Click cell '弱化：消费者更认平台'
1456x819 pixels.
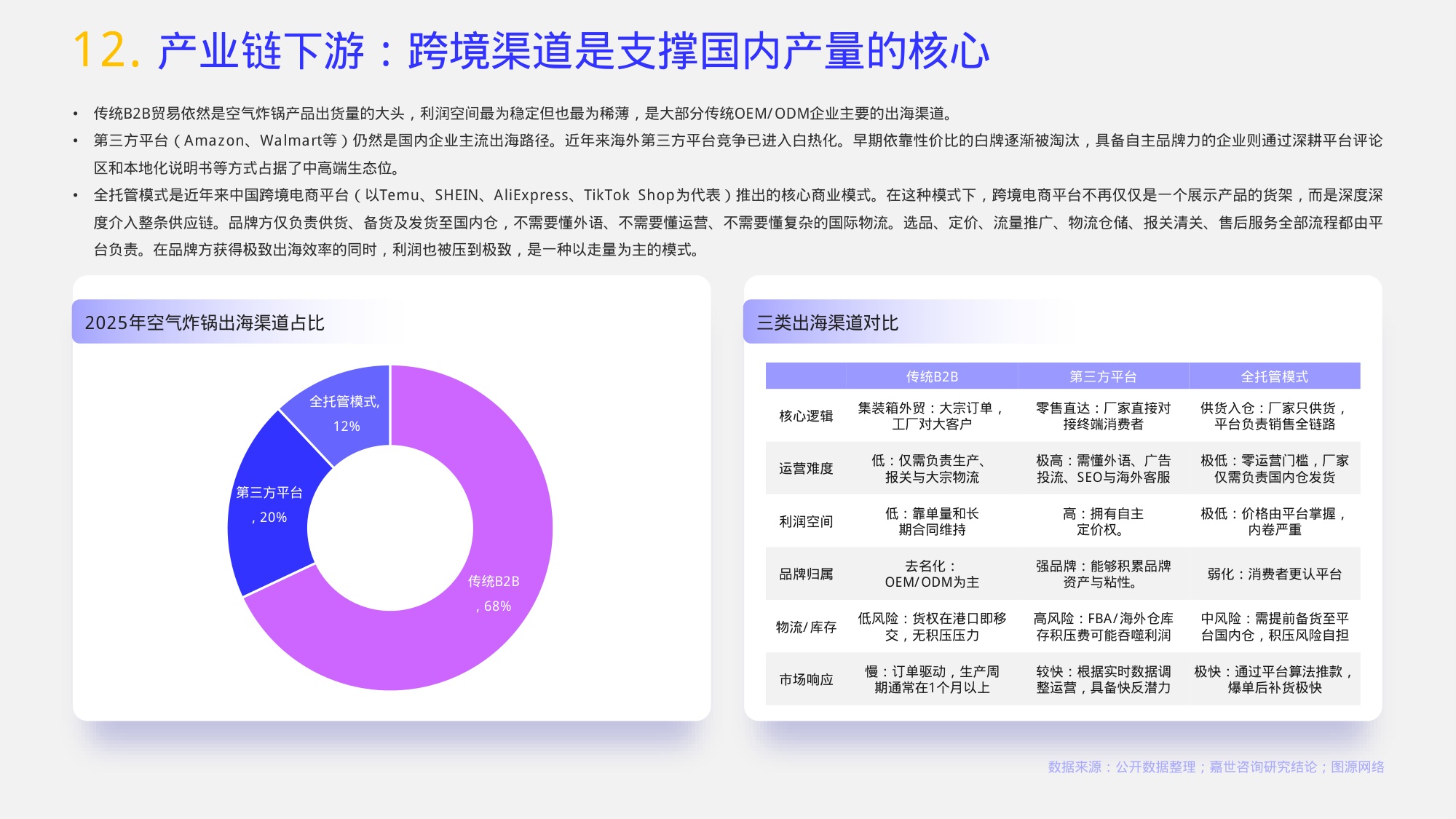tap(1275, 574)
